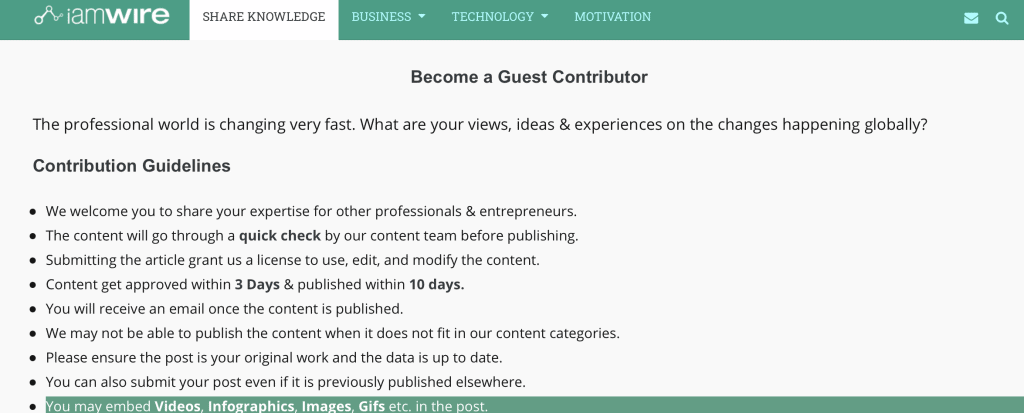Click the highlighted Infographics word
This screenshot has width=1024, height=413.
(251, 406)
